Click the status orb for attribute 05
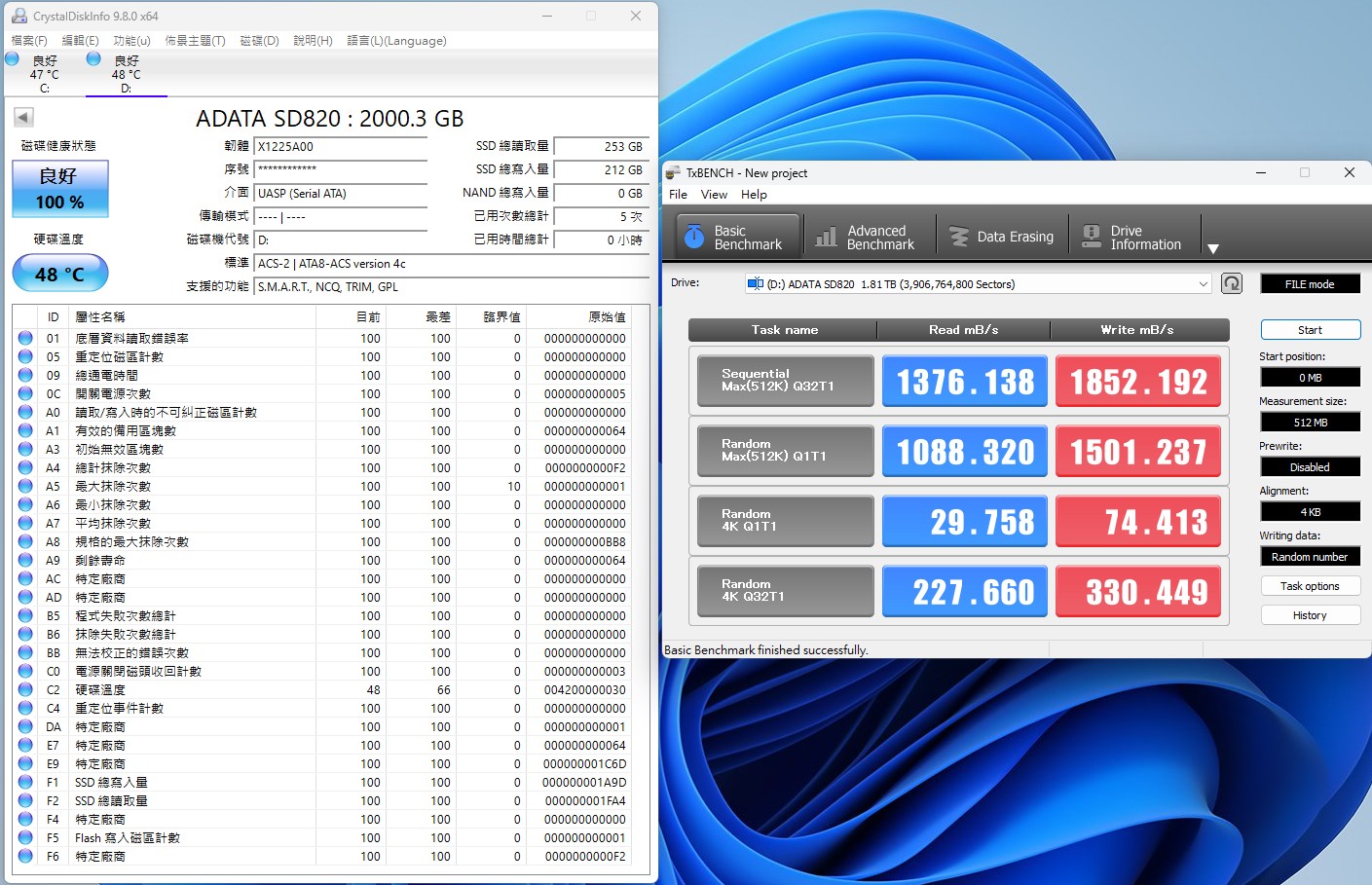 tap(25, 356)
